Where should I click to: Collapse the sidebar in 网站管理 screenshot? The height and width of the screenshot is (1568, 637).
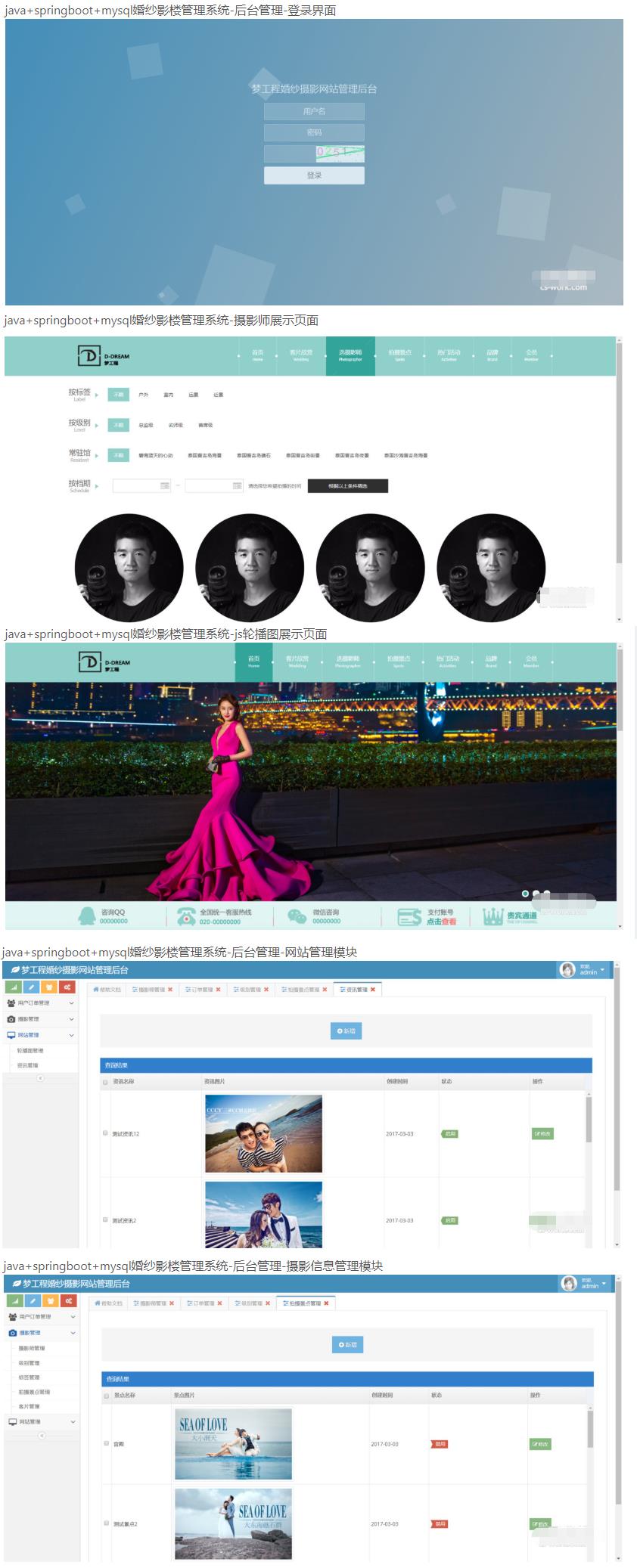(x=41, y=1078)
